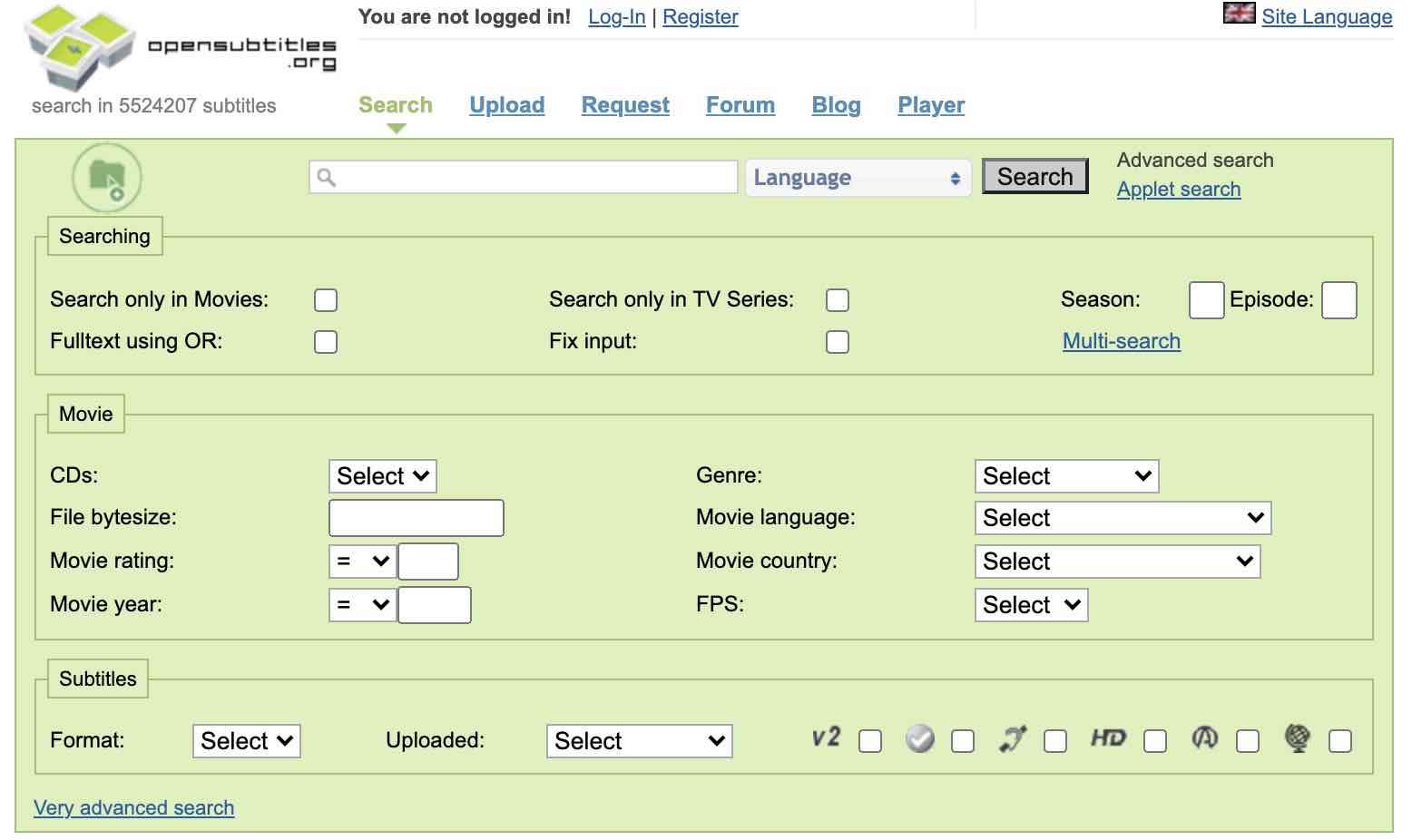This screenshot has width=1412, height=840.
Task: Expand the subtitle Format dropdown
Action: click(246, 740)
